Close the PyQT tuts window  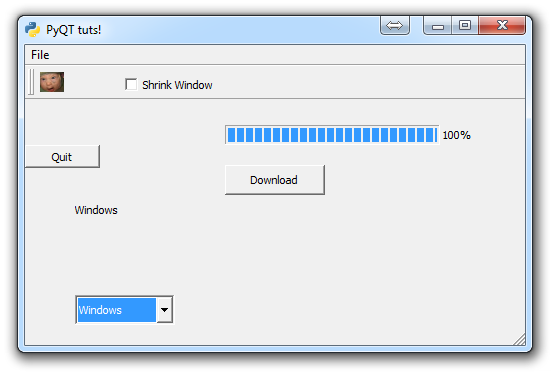pyautogui.click(x=502, y=25)
